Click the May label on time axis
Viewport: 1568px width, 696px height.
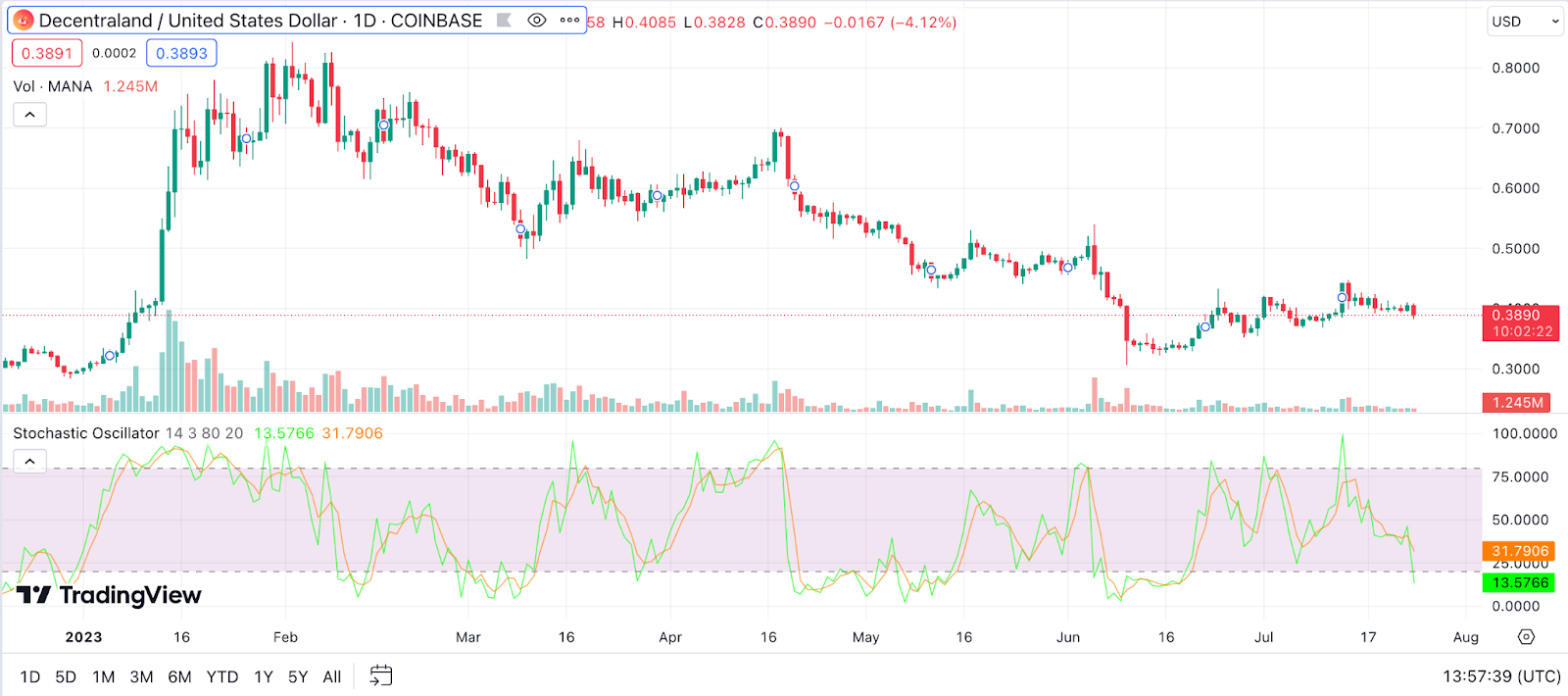(x=866, y=637)
